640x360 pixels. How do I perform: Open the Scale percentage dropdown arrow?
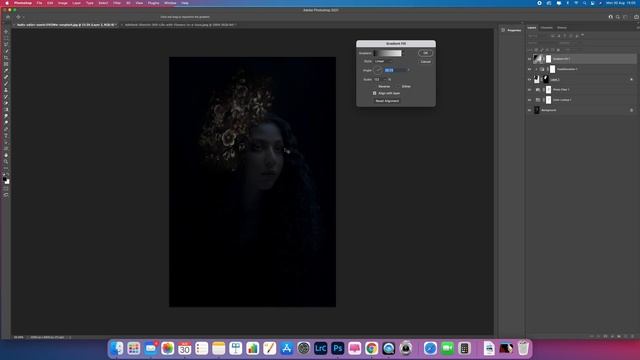coord(385,80)
